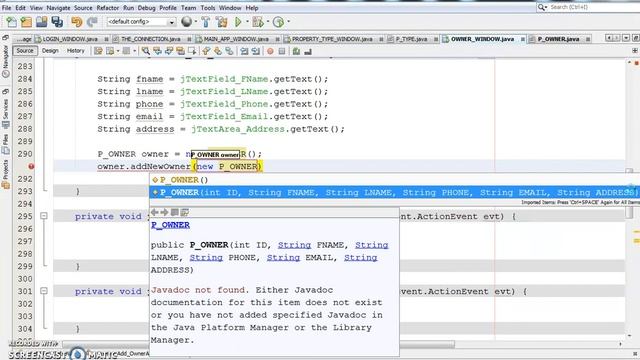Open the show opened documents list arrow
The height and width of the screenshot is (360, 640).
tap(626, 38)
